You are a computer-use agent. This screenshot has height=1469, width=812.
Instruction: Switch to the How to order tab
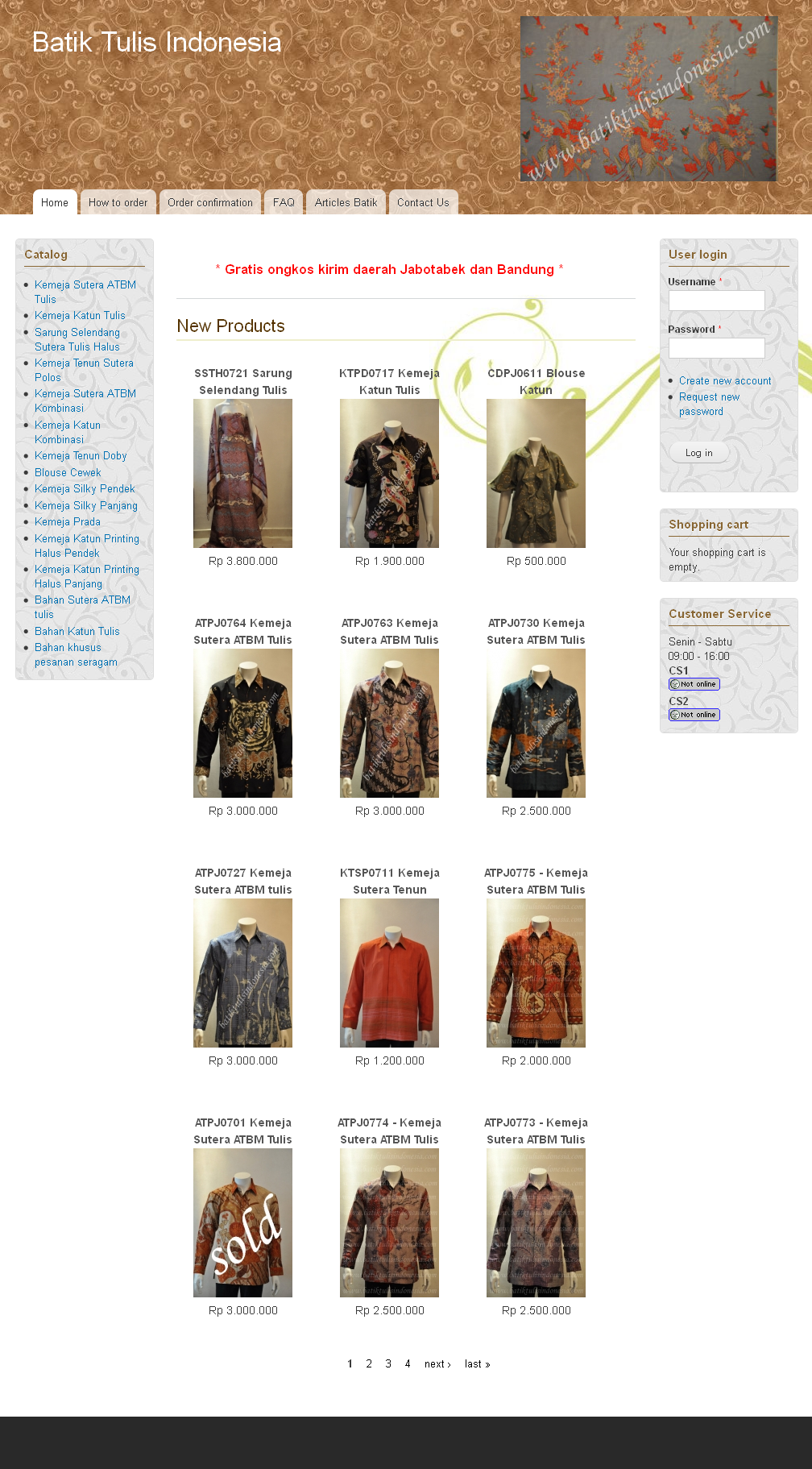(118, 202)
